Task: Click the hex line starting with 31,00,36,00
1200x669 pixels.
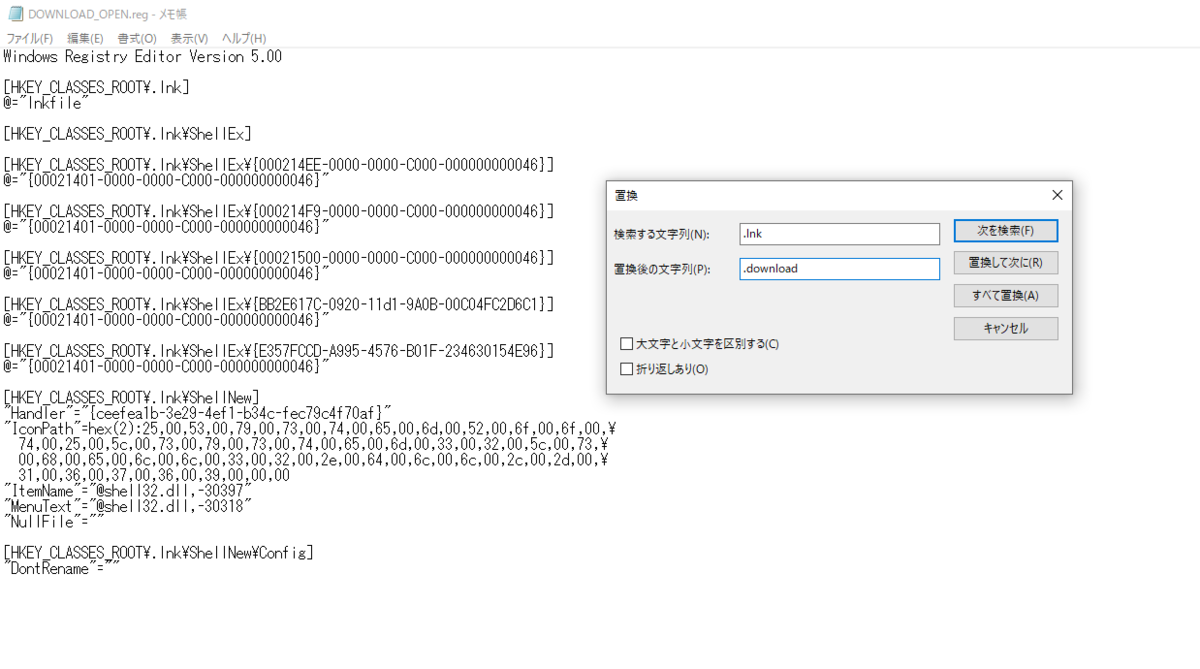Action: (x=154, y=475)
